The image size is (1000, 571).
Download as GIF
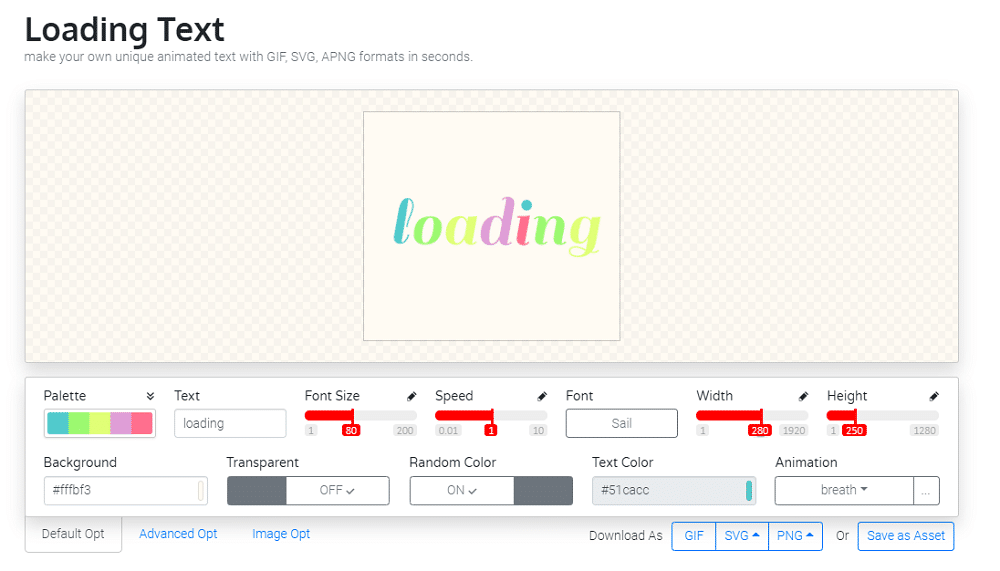click(694, 536)
